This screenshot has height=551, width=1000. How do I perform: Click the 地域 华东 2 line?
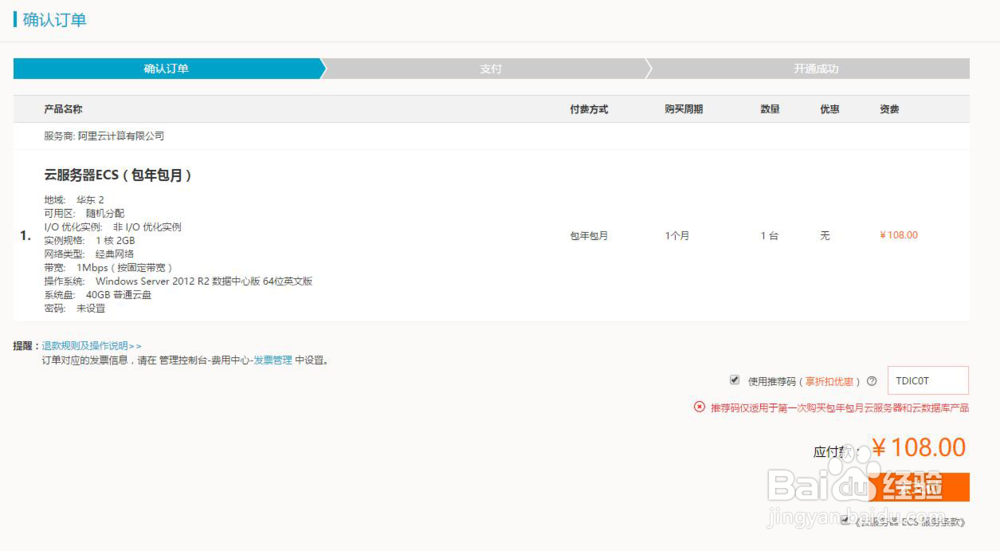tap(74, 200)
